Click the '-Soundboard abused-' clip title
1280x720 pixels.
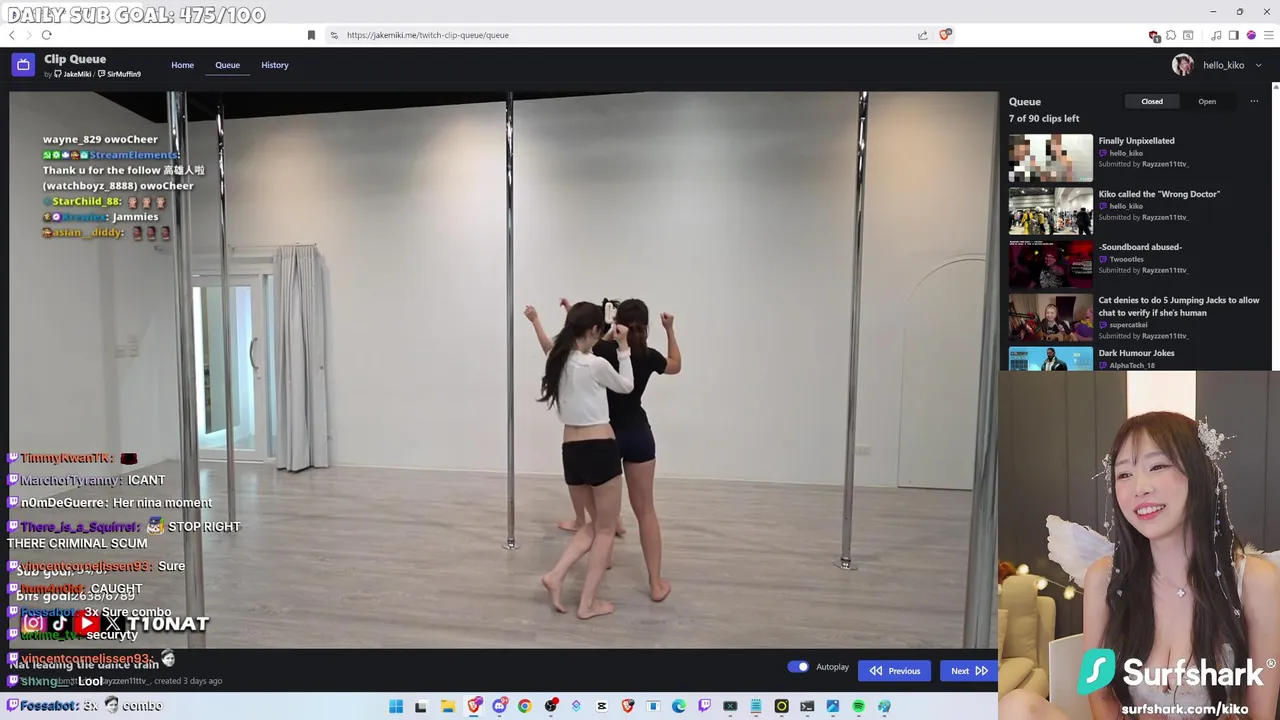(1140, 247)
